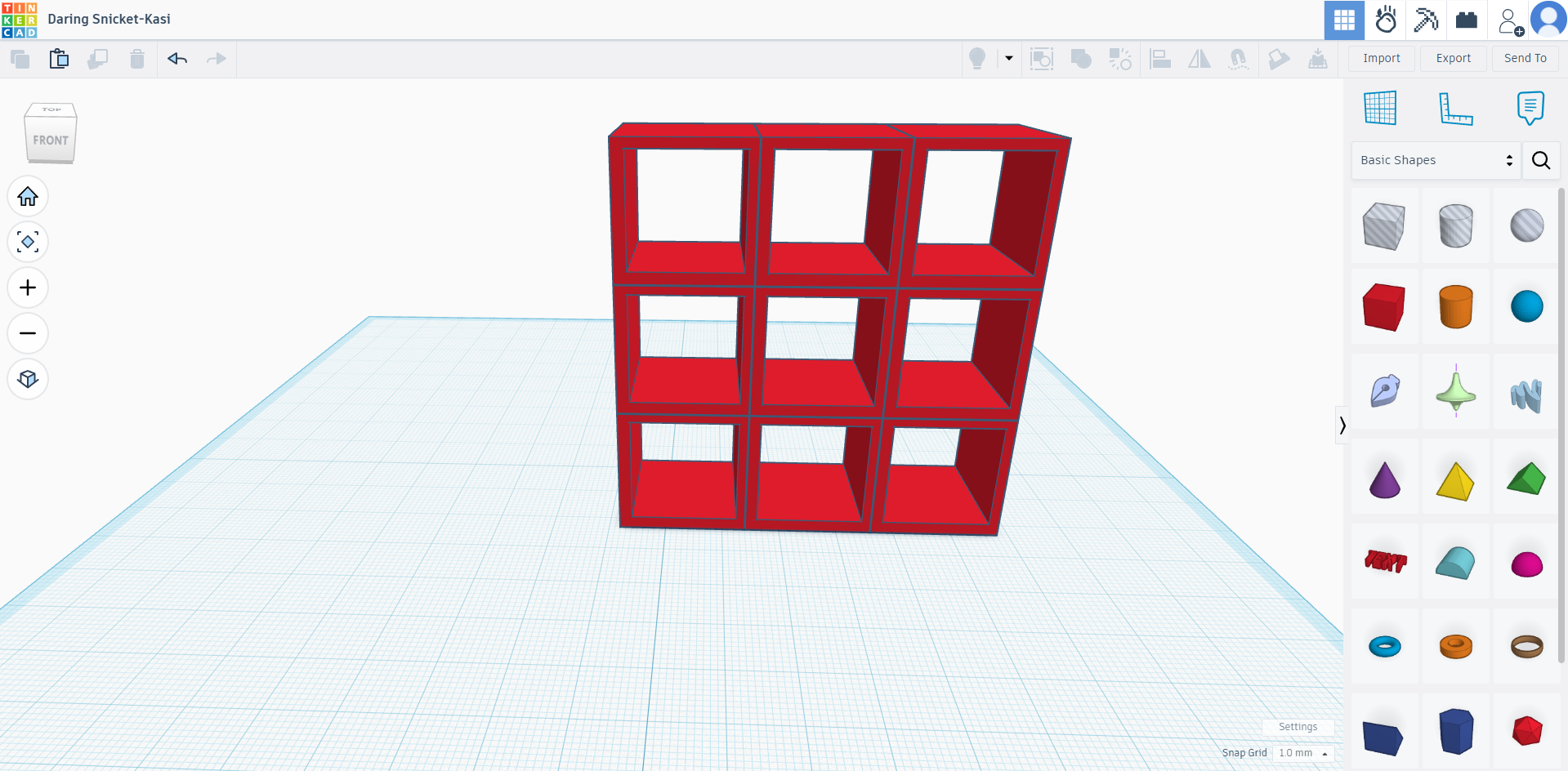
Task: Select the striped hole Box shape
Action: click(1384, 225)
